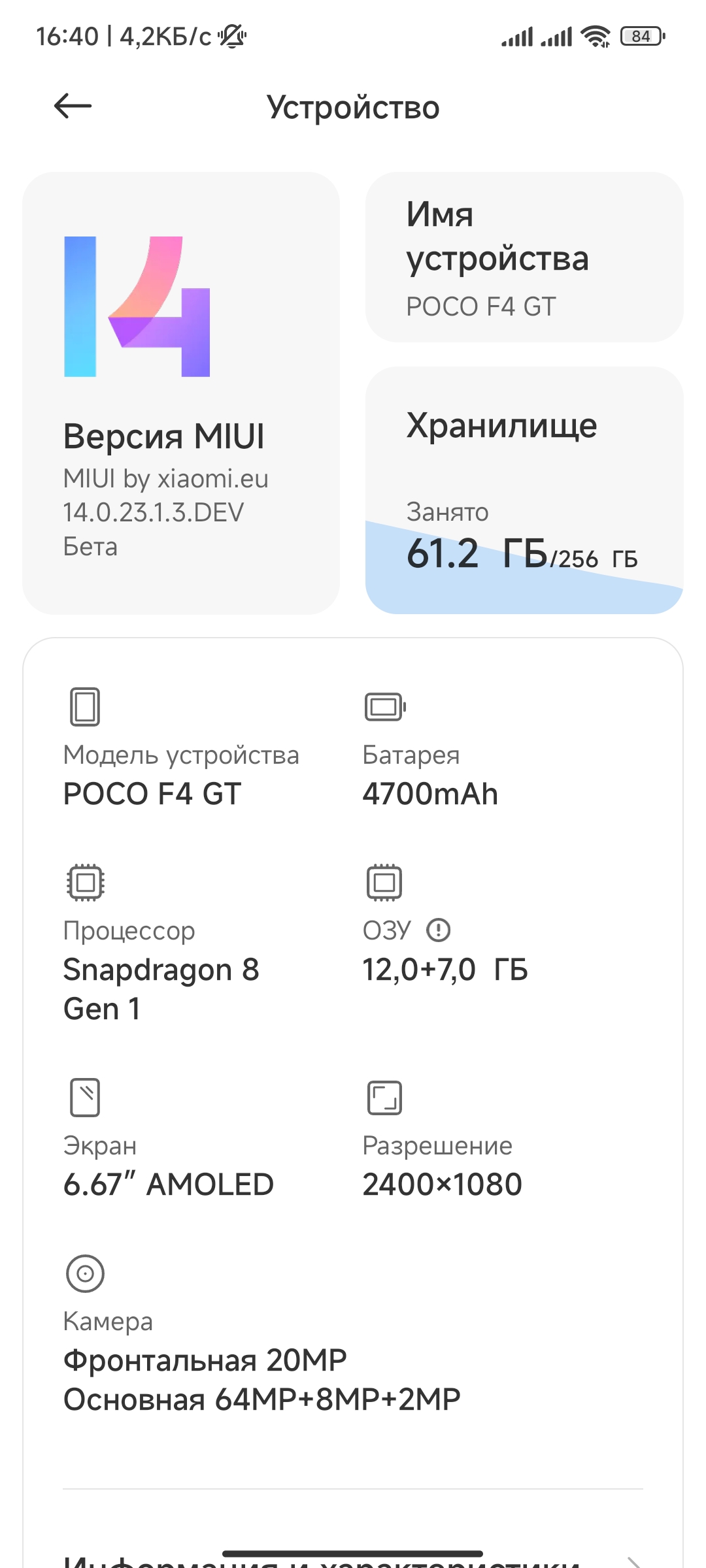The height and width of the screenshot is (1568, 706).
Task: Tap the MIUI 14 logo
Action: pos(137,306)
